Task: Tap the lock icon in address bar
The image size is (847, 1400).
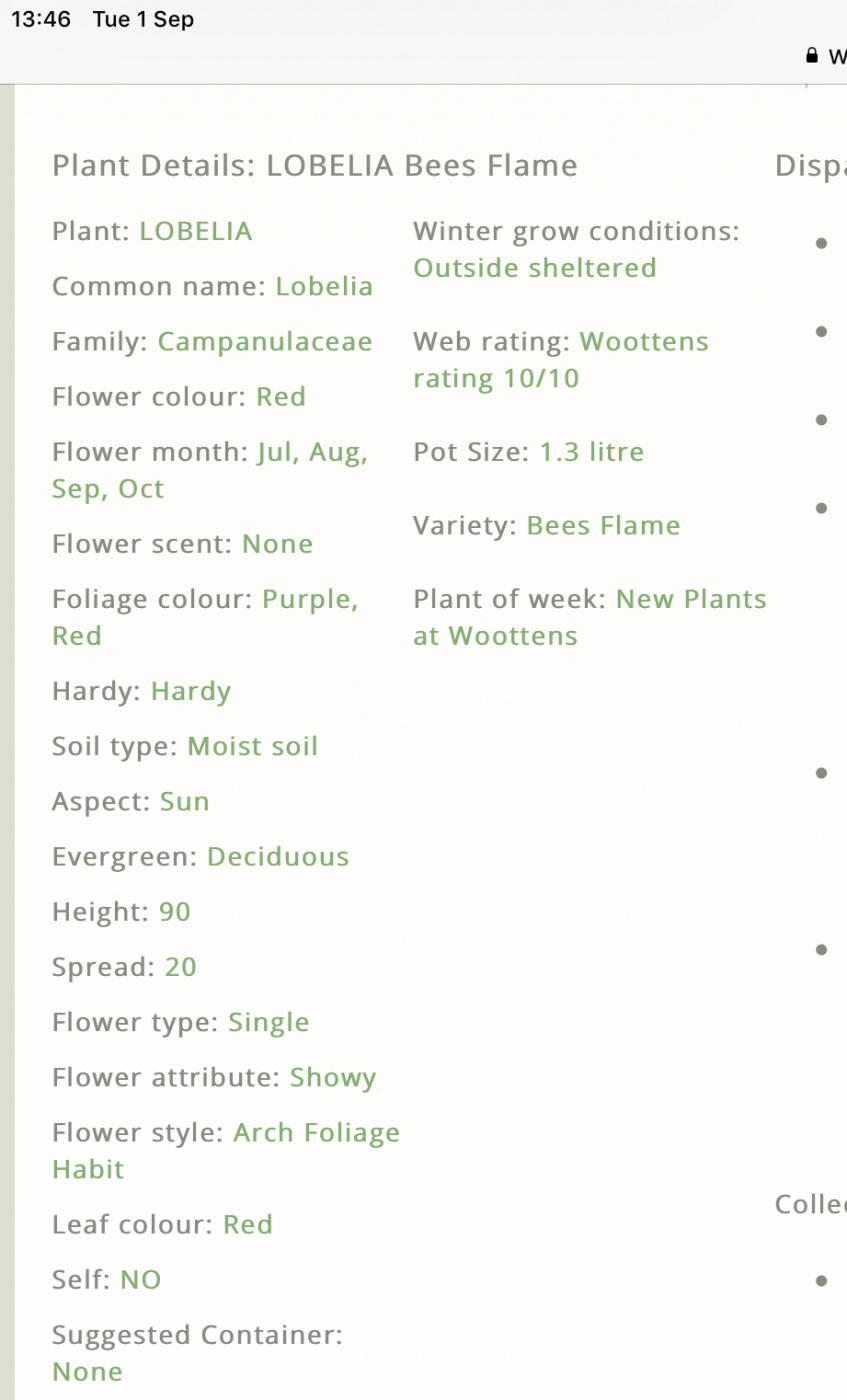Action: pyautogui.click(x=812, y=56)
